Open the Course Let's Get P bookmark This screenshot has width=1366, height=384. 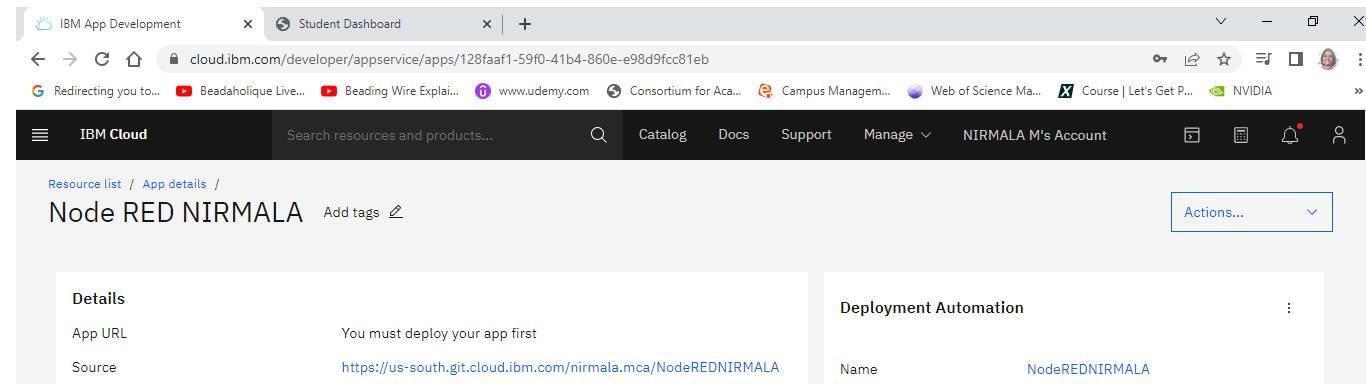(x=1126, y=91)
